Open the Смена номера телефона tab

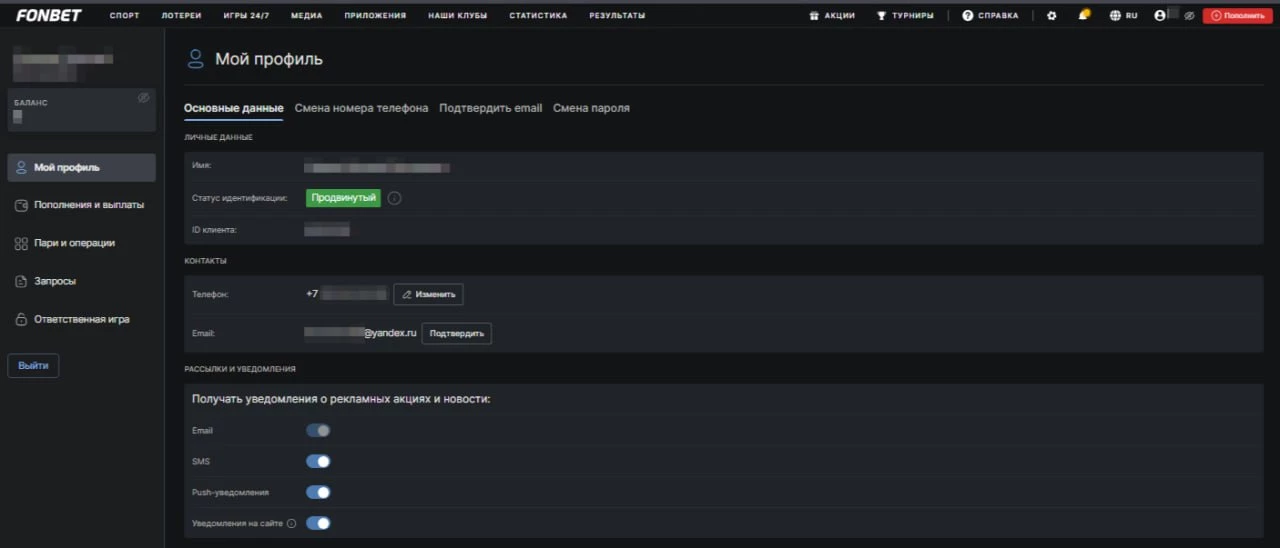(x=361, y=108)
